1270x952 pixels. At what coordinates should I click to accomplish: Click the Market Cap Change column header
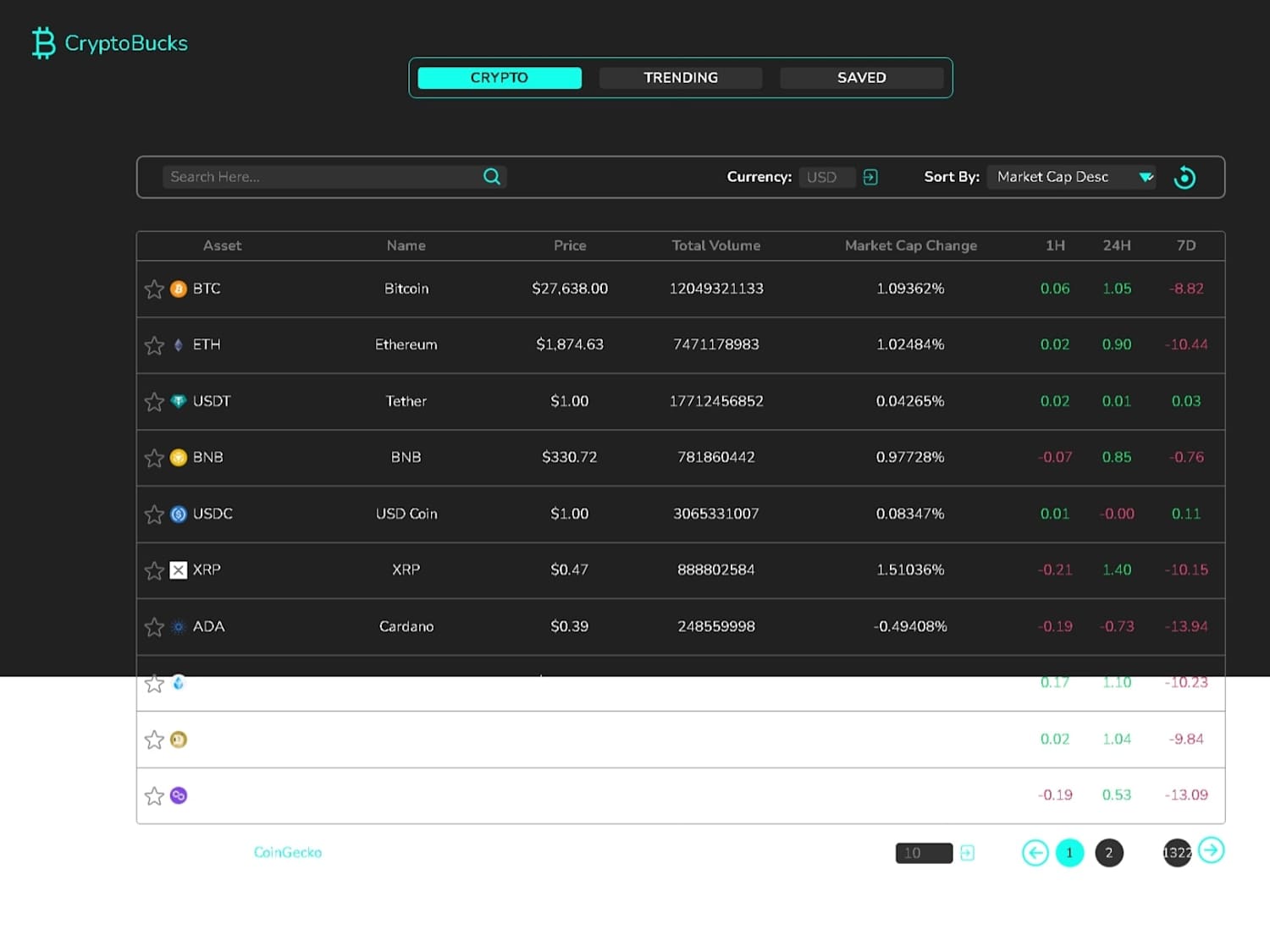pos(911,245)
